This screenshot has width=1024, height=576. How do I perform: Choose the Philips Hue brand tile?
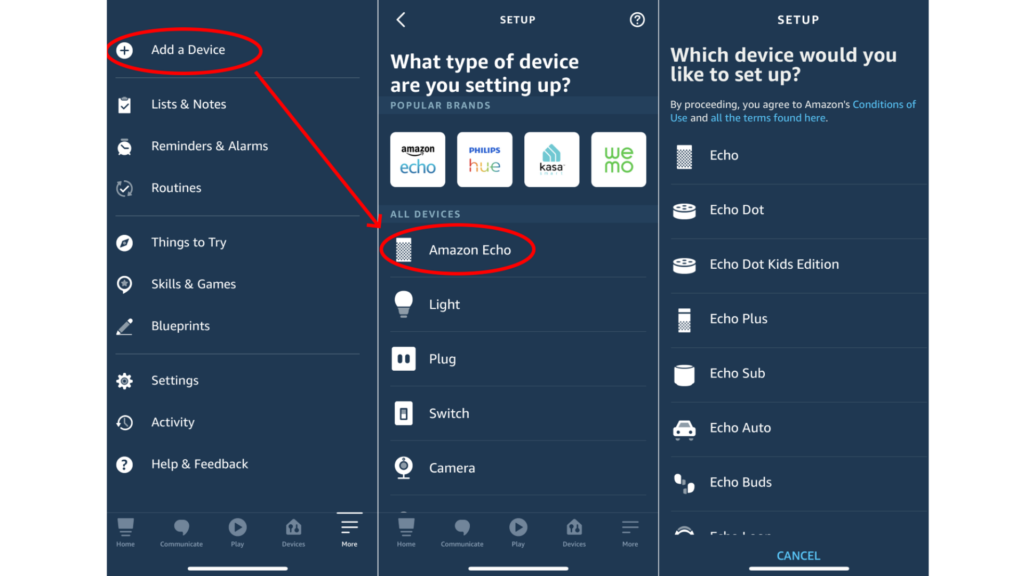tap(485, 159)
